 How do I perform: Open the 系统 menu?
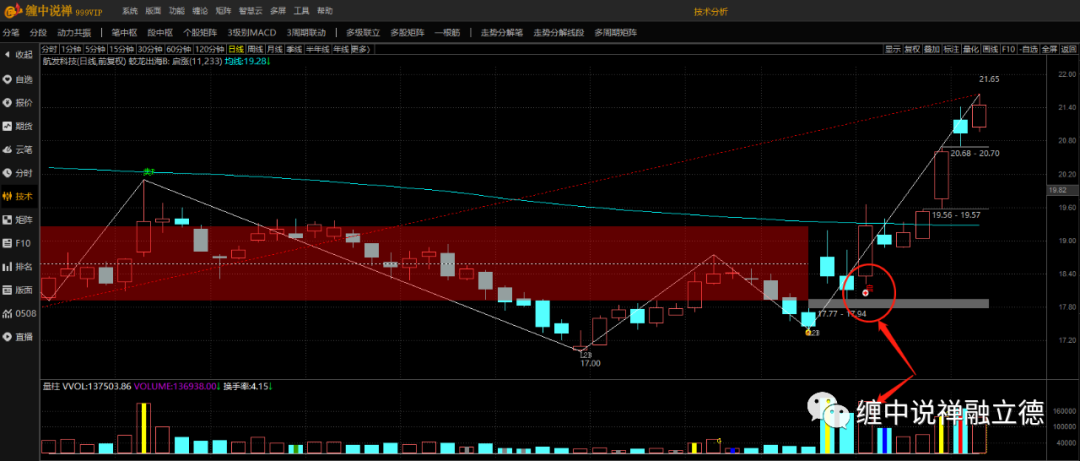129,11
